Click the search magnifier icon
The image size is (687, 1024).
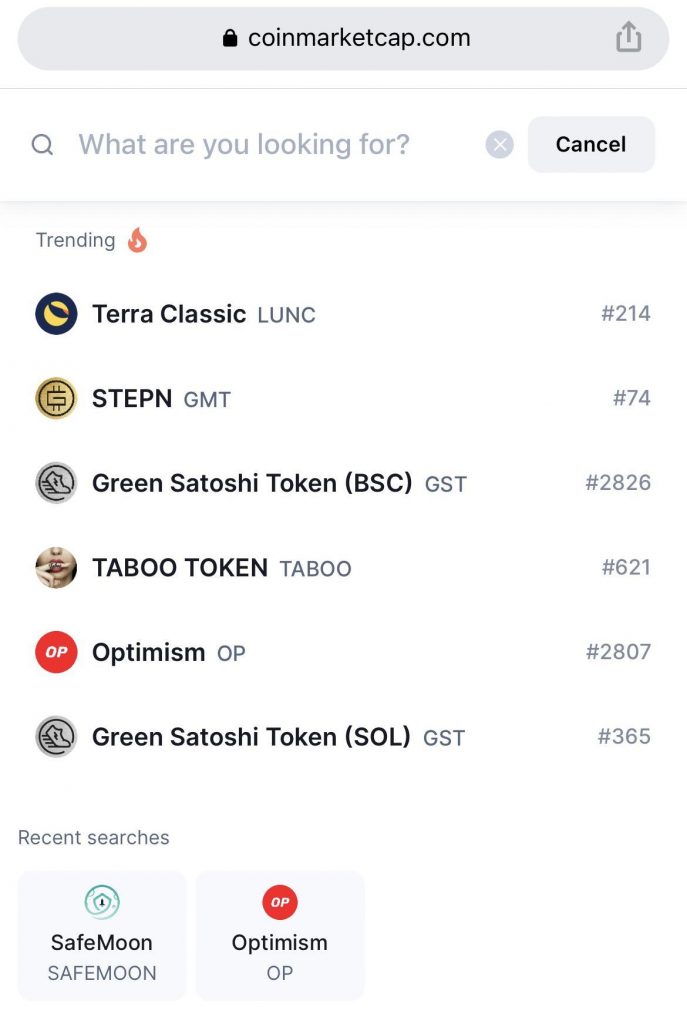click(42, 144)
